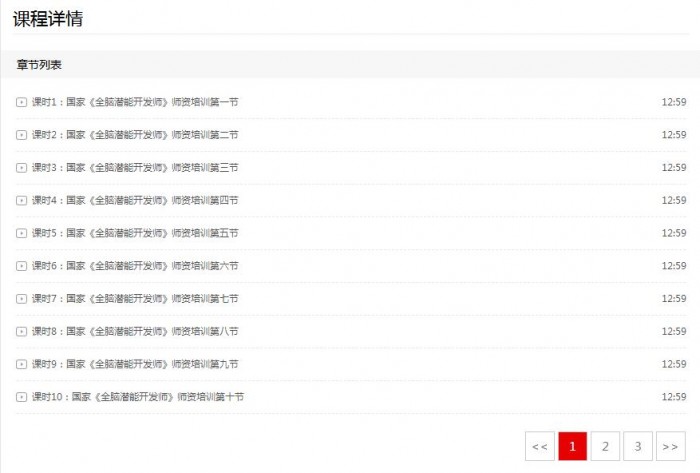Click the 12:59 duration of 课时3
Image resolution: width=700 pixels, height=473 pixels.
[x=674, y=168]
